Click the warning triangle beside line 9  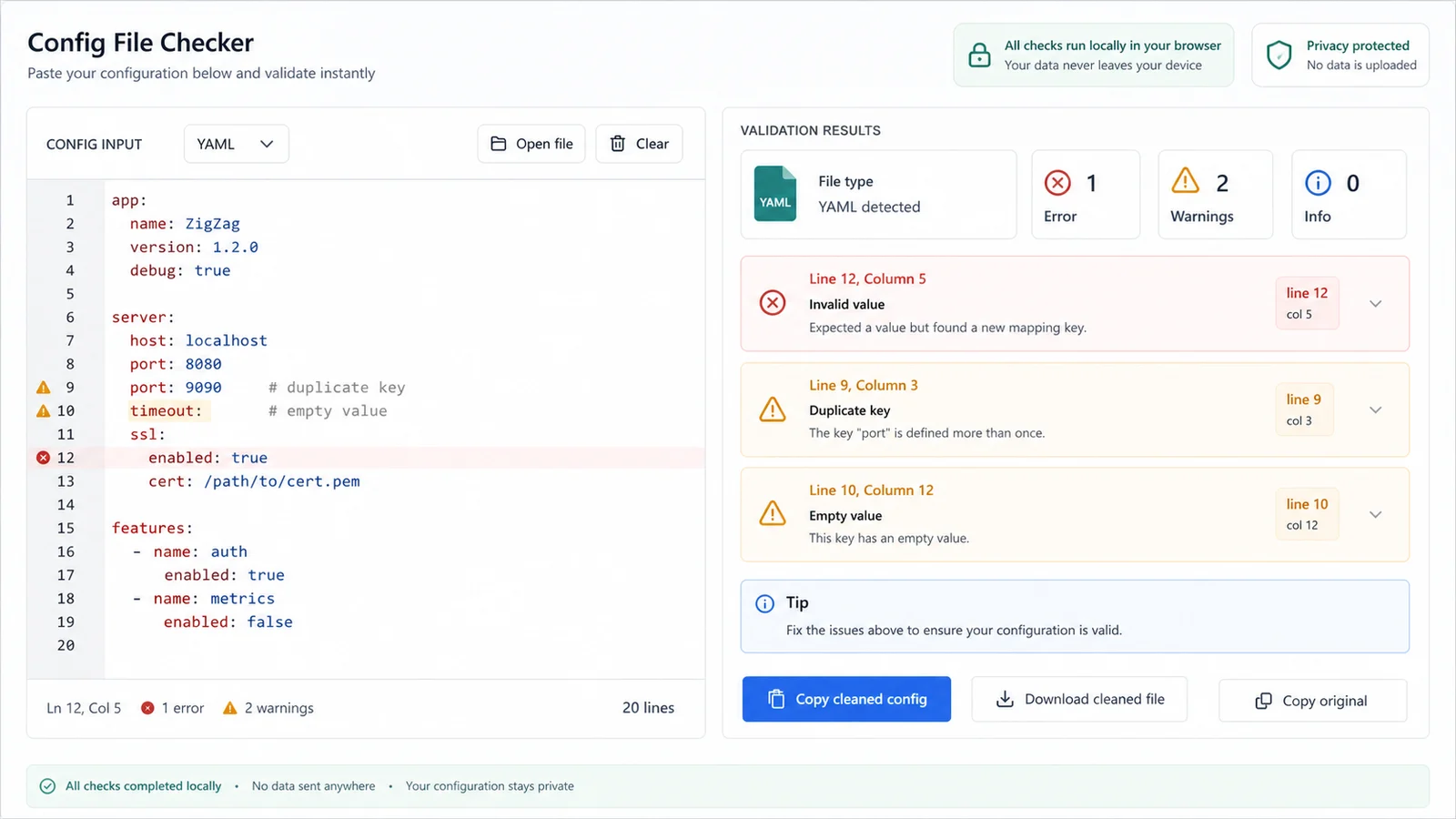pos(43,388)
